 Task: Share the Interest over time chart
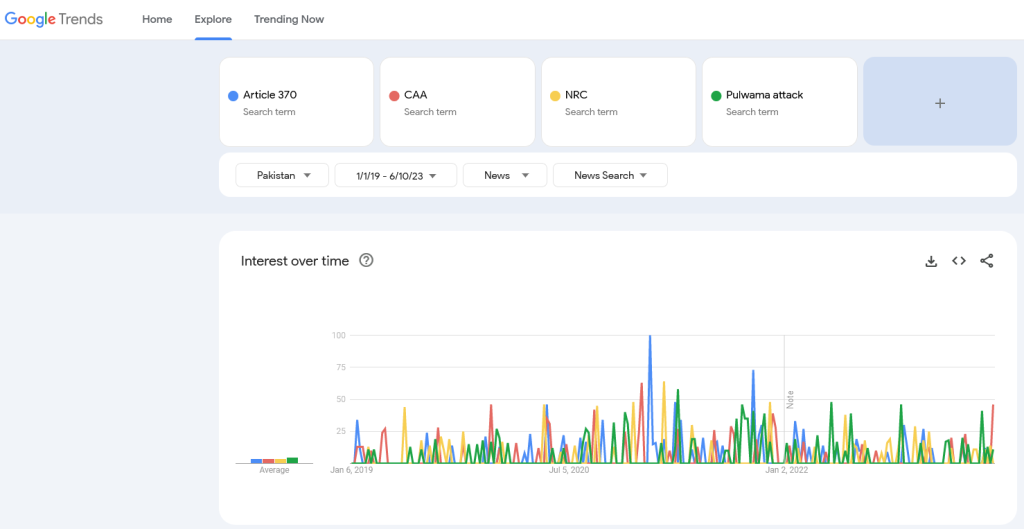click(x=986, y=261)
